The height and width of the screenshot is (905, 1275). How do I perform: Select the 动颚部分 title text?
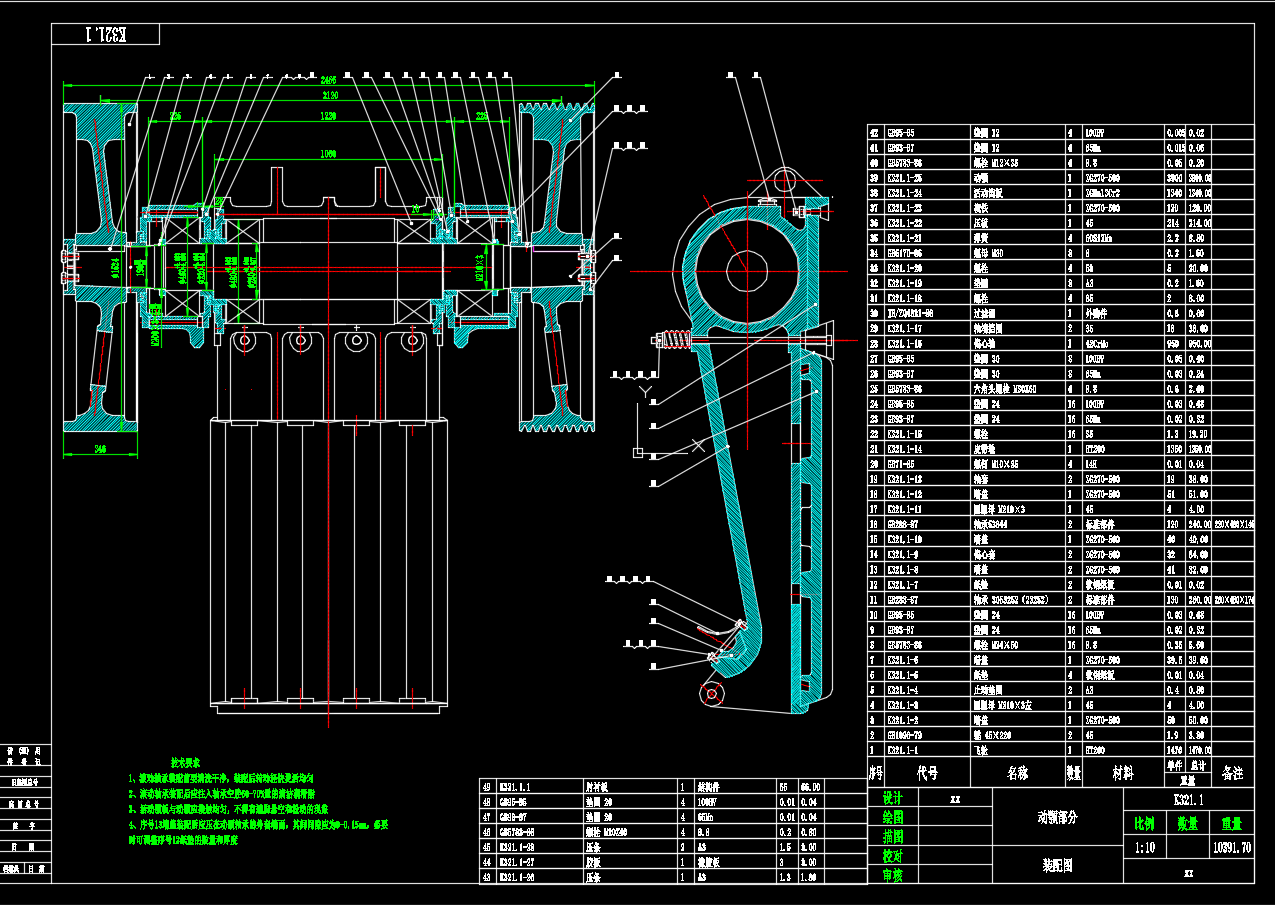(1057, 817)
